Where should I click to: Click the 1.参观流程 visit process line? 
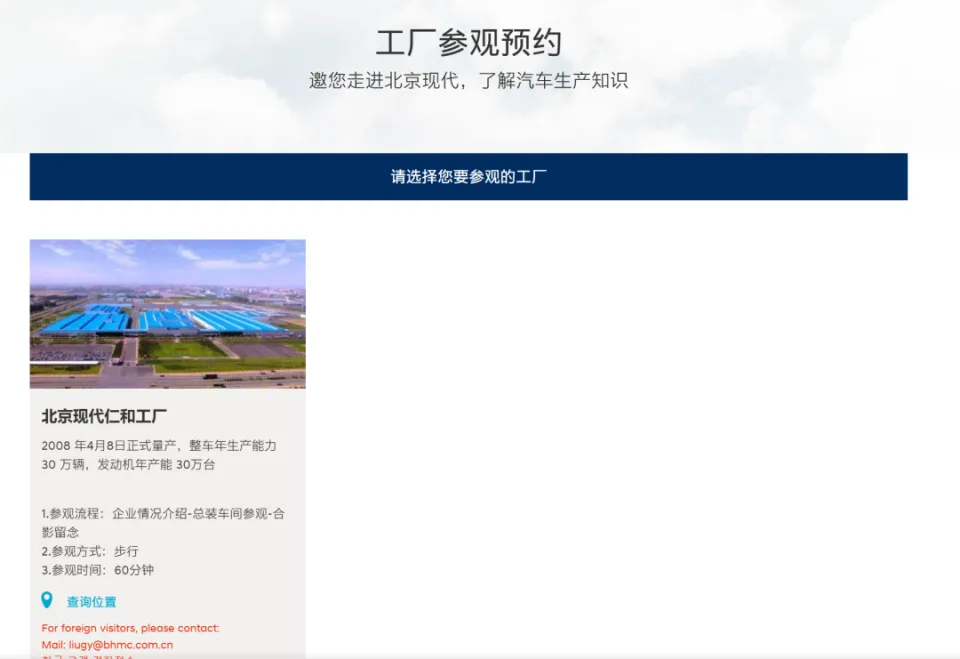(x=163, y=514)
